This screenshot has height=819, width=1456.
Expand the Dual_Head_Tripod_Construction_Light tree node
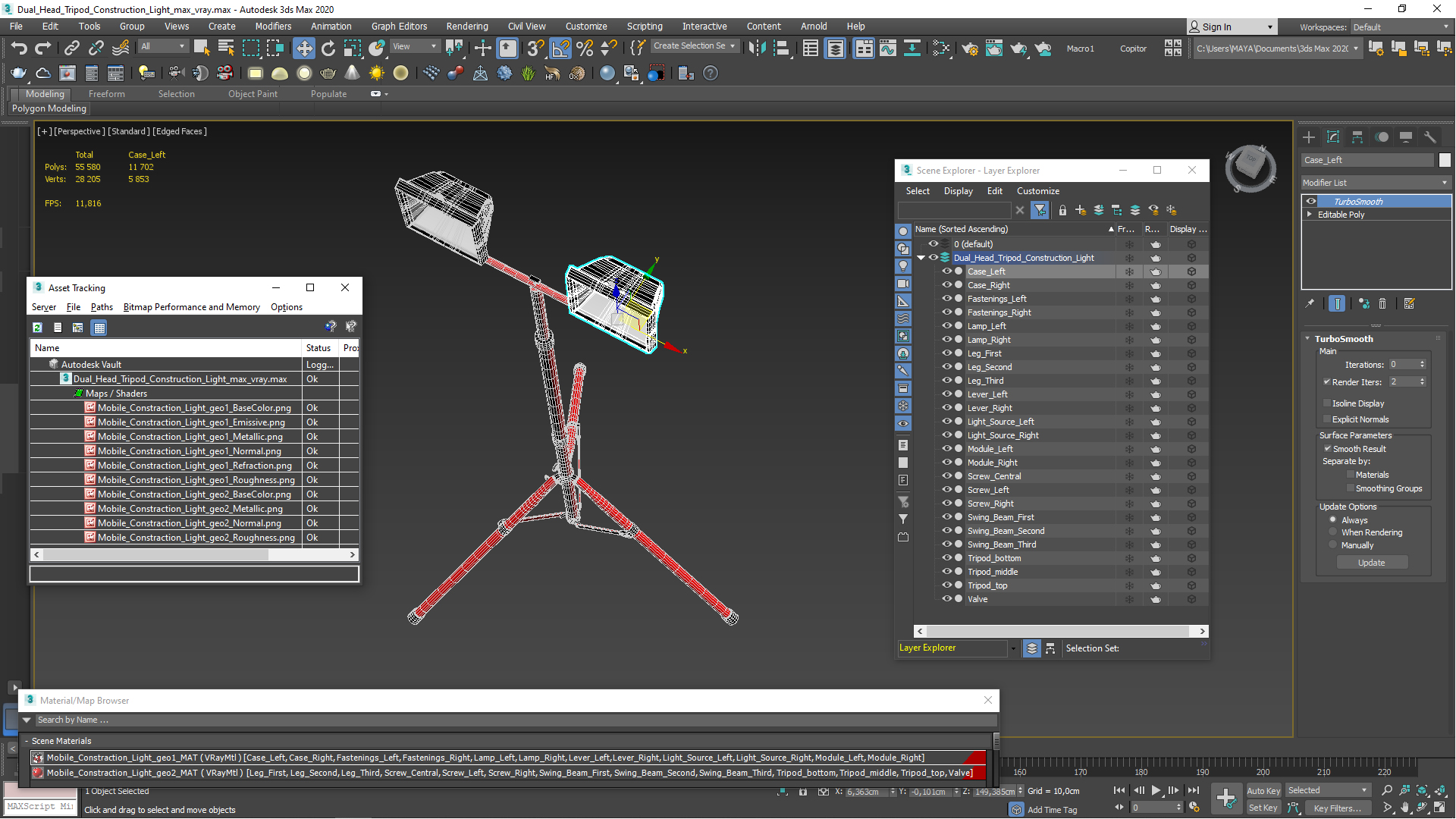[x=922, y=258]
